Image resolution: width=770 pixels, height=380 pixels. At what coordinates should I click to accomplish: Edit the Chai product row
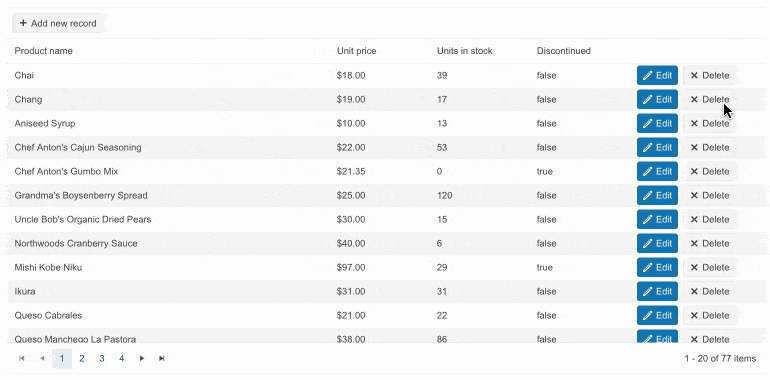[x=657, y=75]
